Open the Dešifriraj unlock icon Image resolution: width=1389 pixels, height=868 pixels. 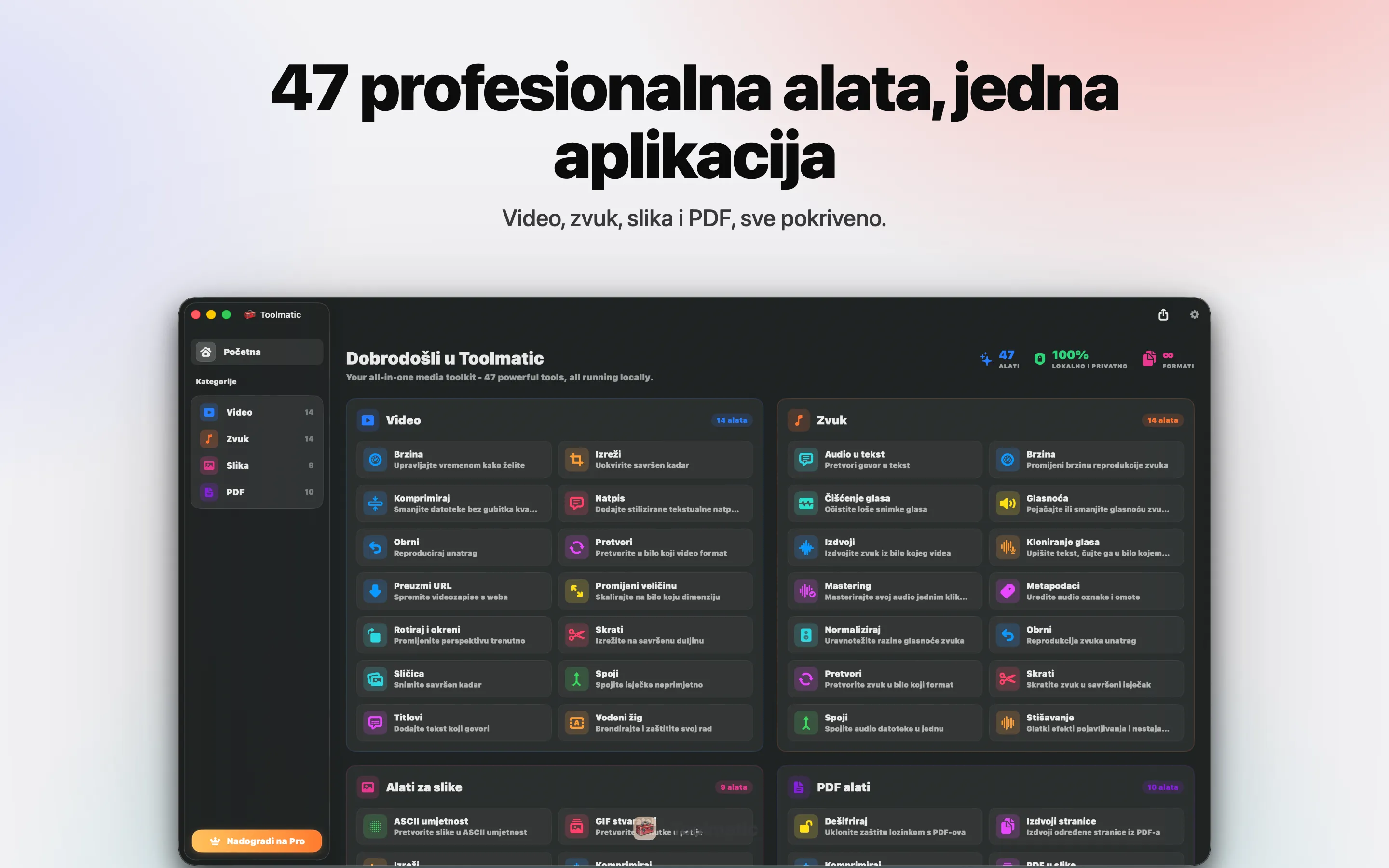[806, 827]
